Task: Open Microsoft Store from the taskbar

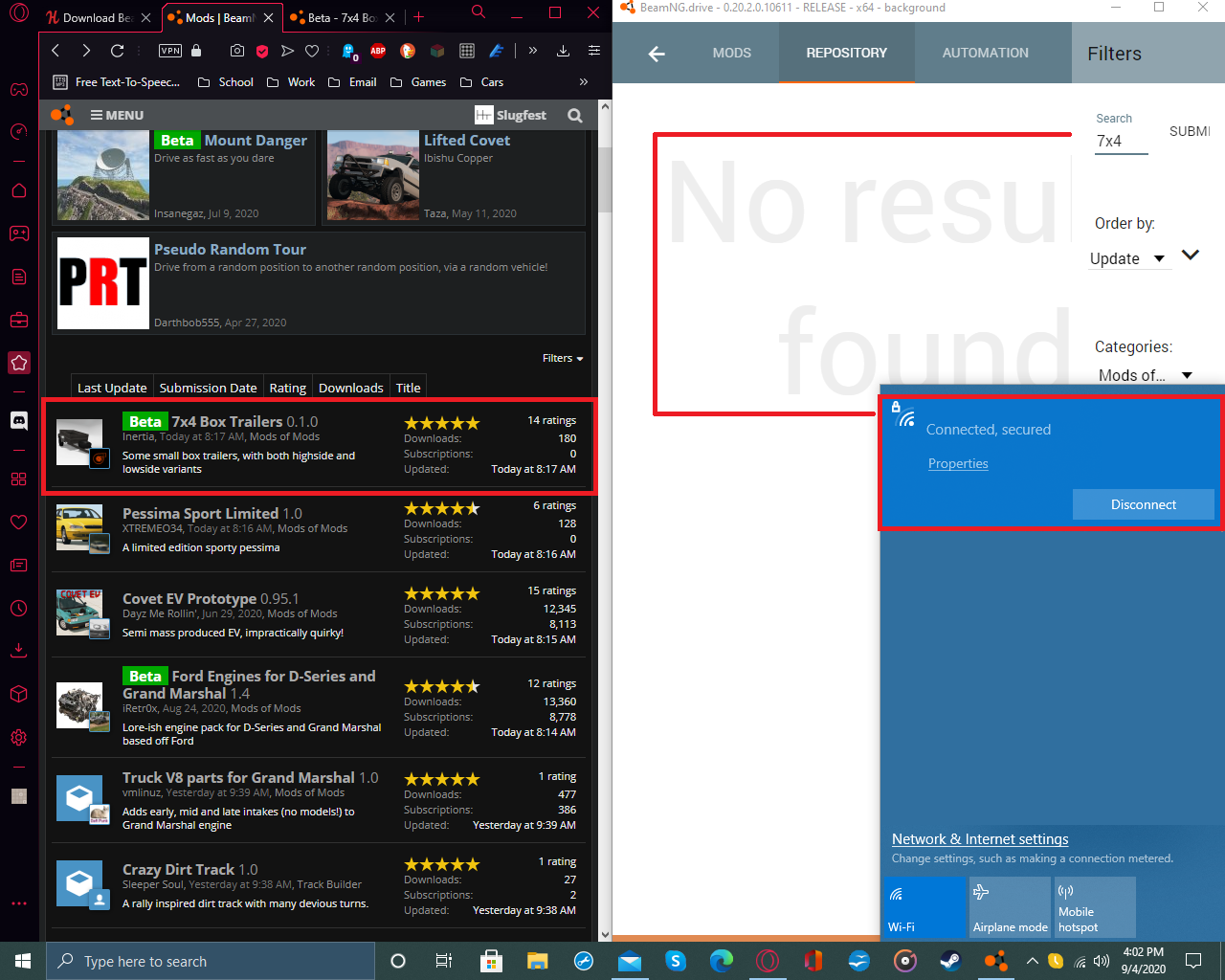Action: click(x=492, y=961)
